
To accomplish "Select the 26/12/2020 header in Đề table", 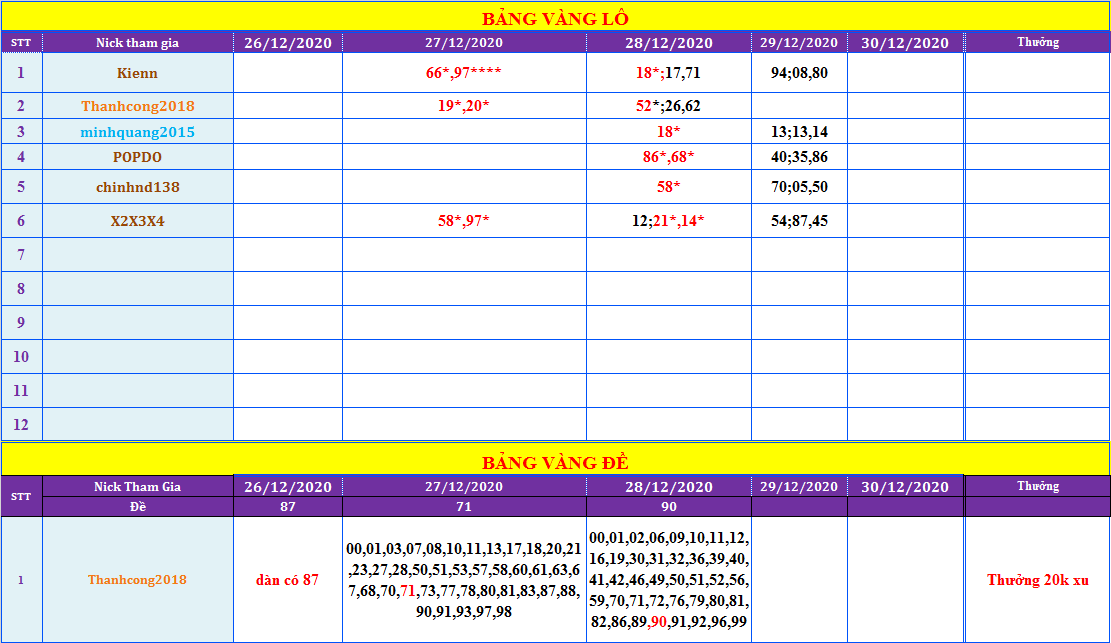I will coord(288,487).
